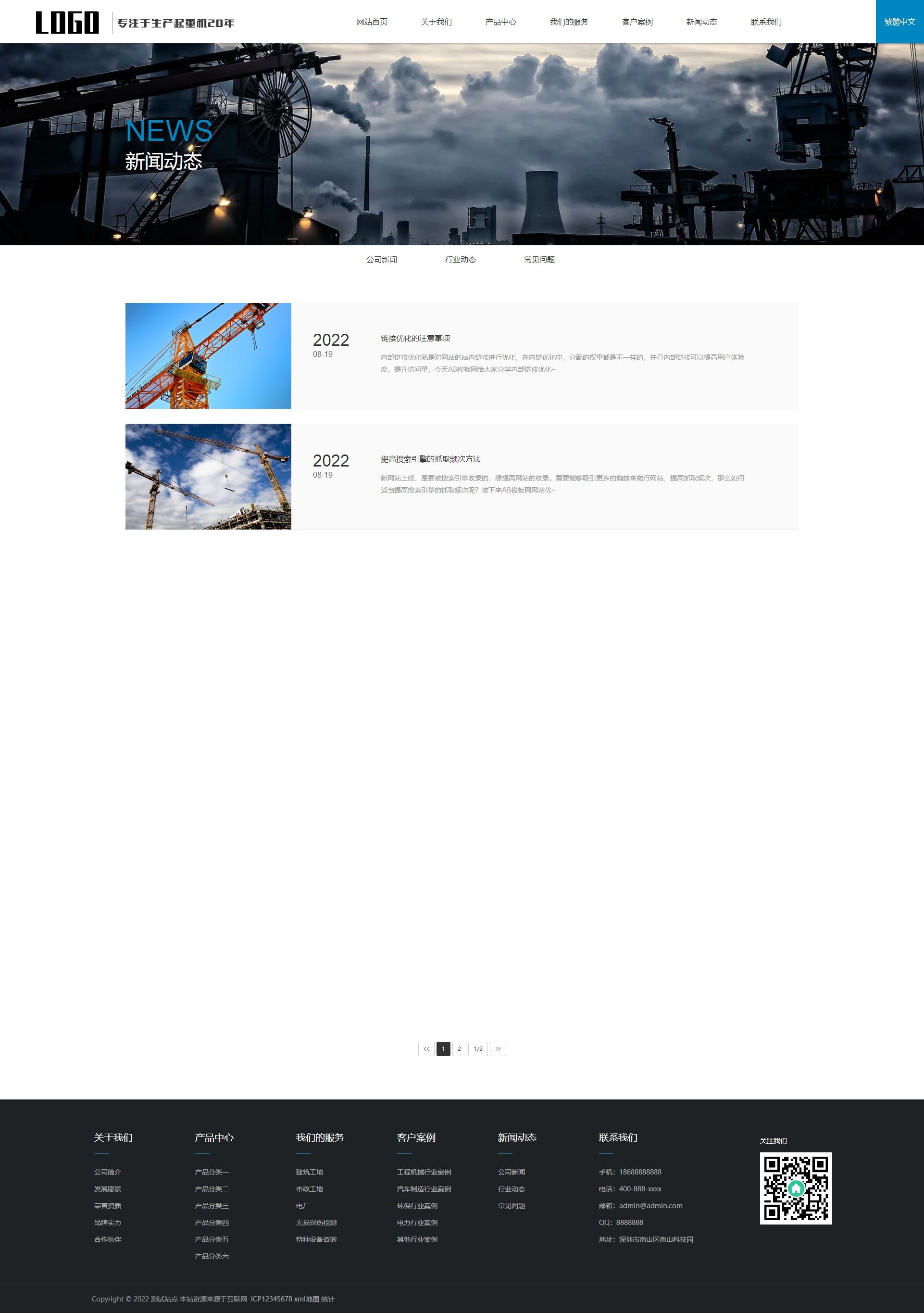Open footer link 市政工地
Screen dimensions: 924x1313
point(309,1189)
